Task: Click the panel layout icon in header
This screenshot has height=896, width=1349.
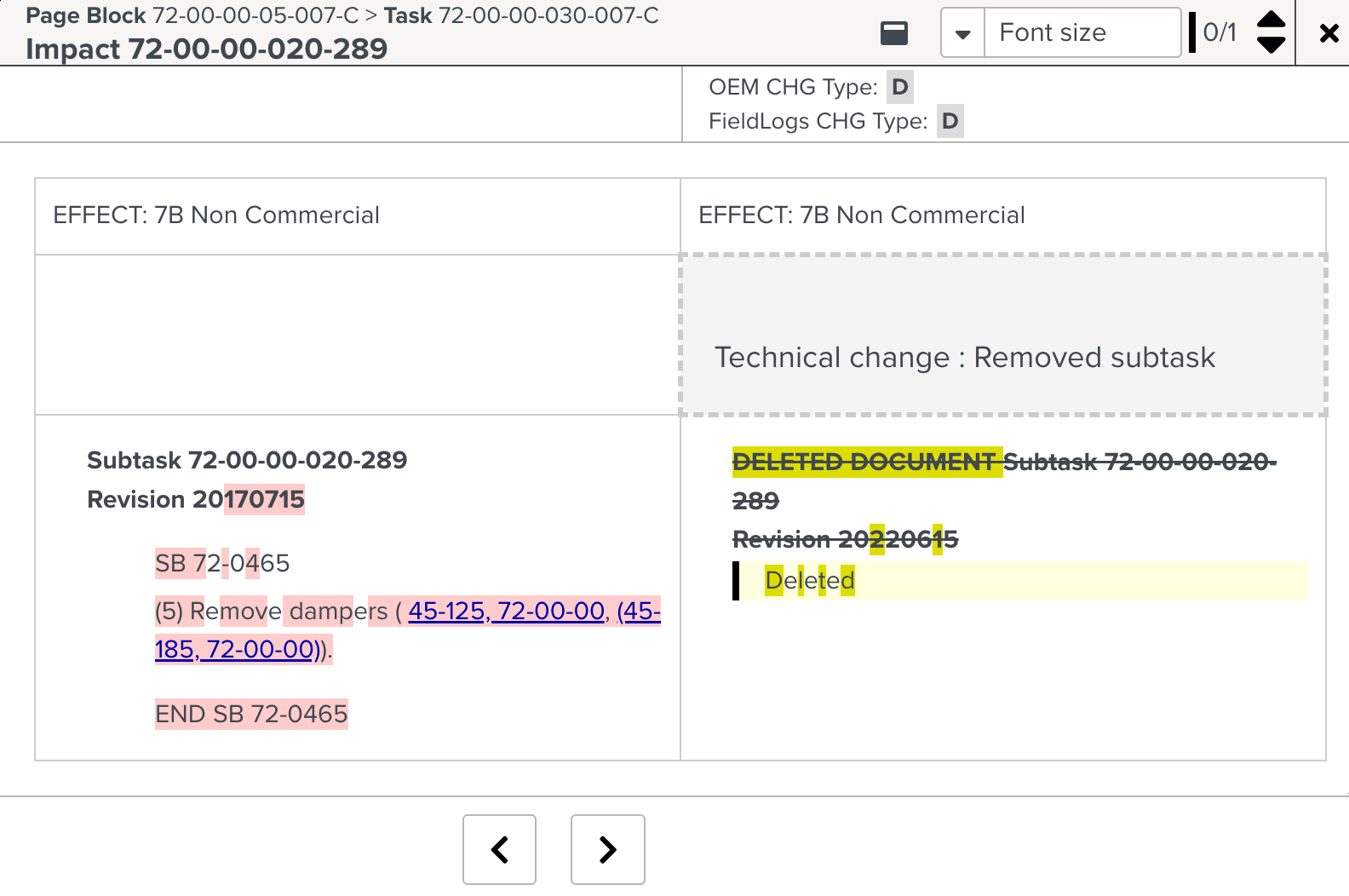Action: point(894,33)
